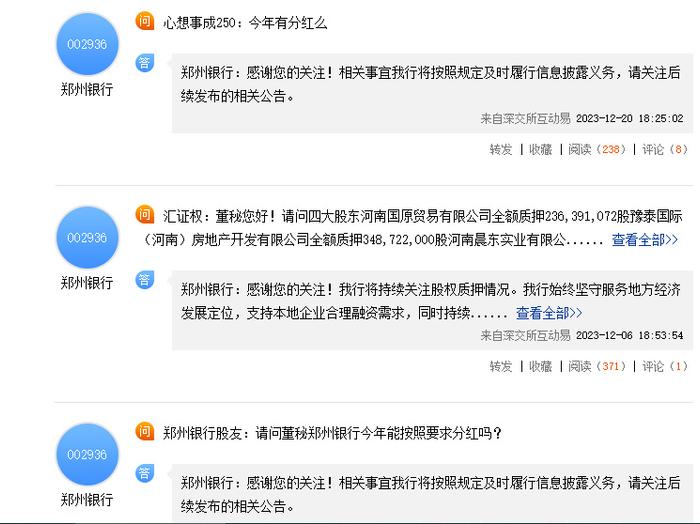Click the orange 问 icon beside 郑州银行股友's question
This screenshot has height=524, width=700.
pyautogui.click(x=145, y=431)
